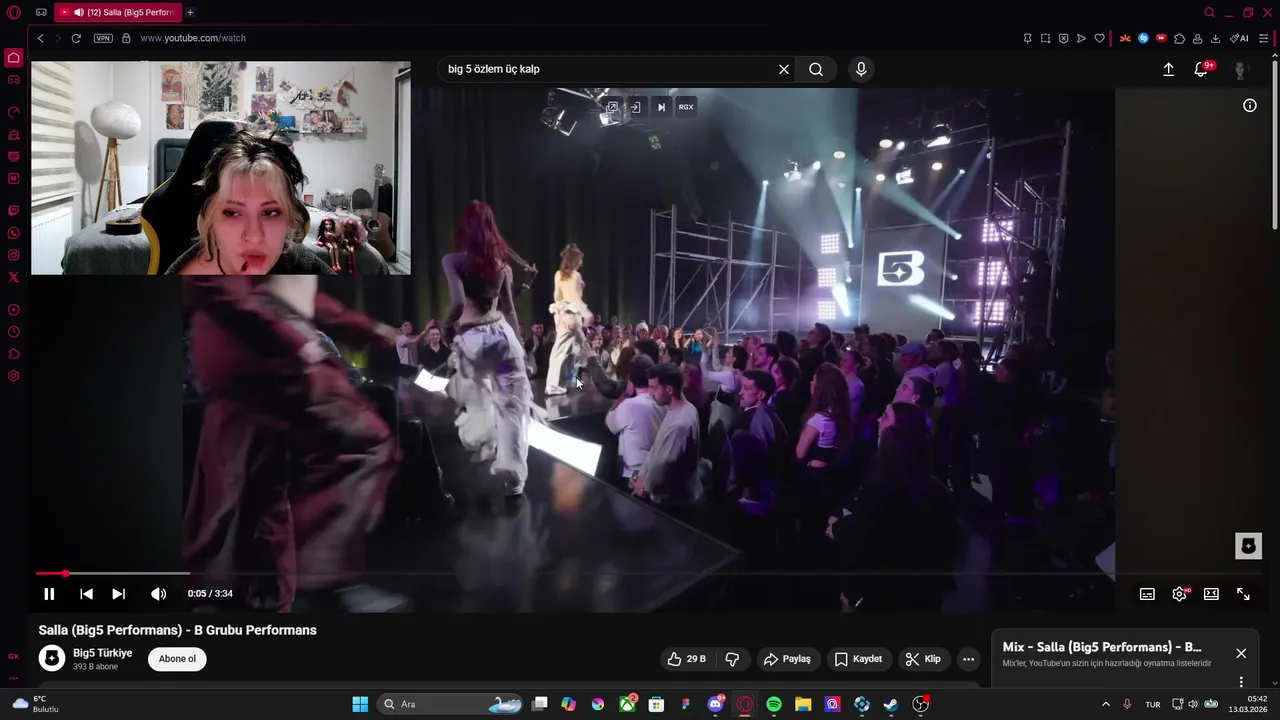Open the extensions cube icon
The height and width of the screenshot is (720, 1280).
(x=1179, y=38)
